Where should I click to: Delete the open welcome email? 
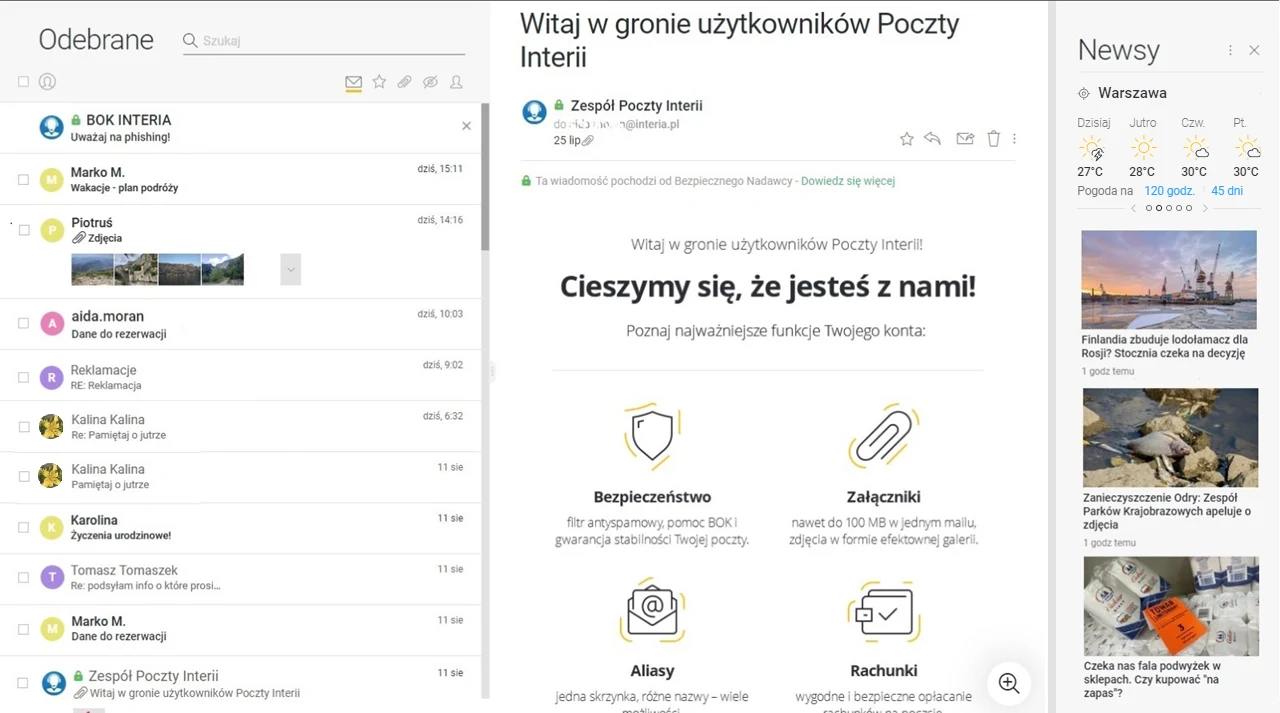[x=993, y=139]
